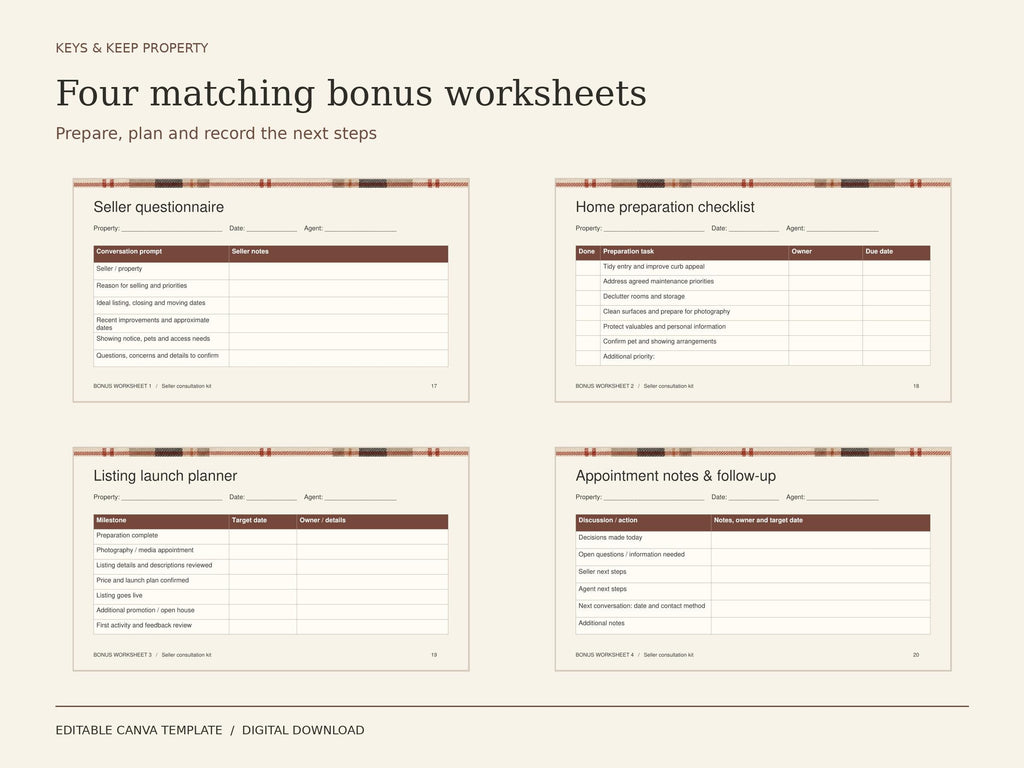
Task: Click 'Showing notice, pets and access needs' row
Action: pyautogui.click(x=270, y=340)
